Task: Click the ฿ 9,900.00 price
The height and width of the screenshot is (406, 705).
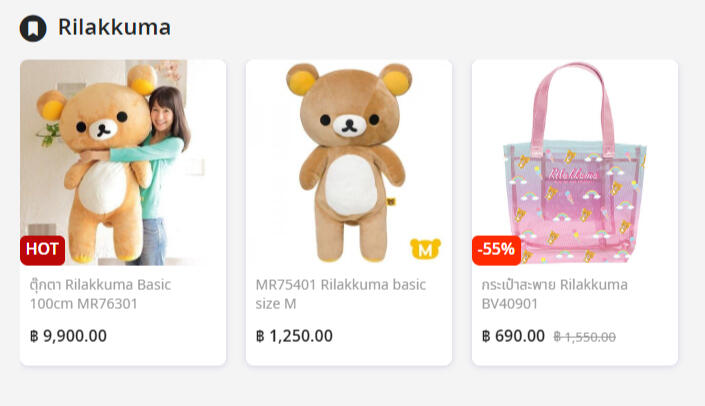Action: 68,336
